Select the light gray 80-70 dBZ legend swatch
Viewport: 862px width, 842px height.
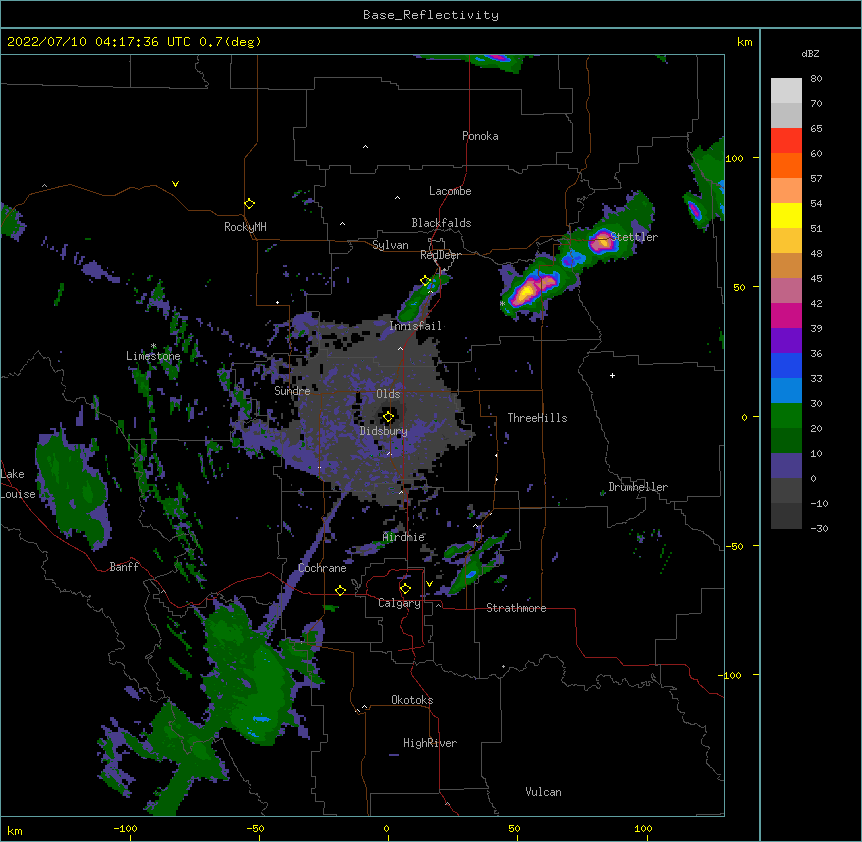pyautogui.click(x=786, y=91)
